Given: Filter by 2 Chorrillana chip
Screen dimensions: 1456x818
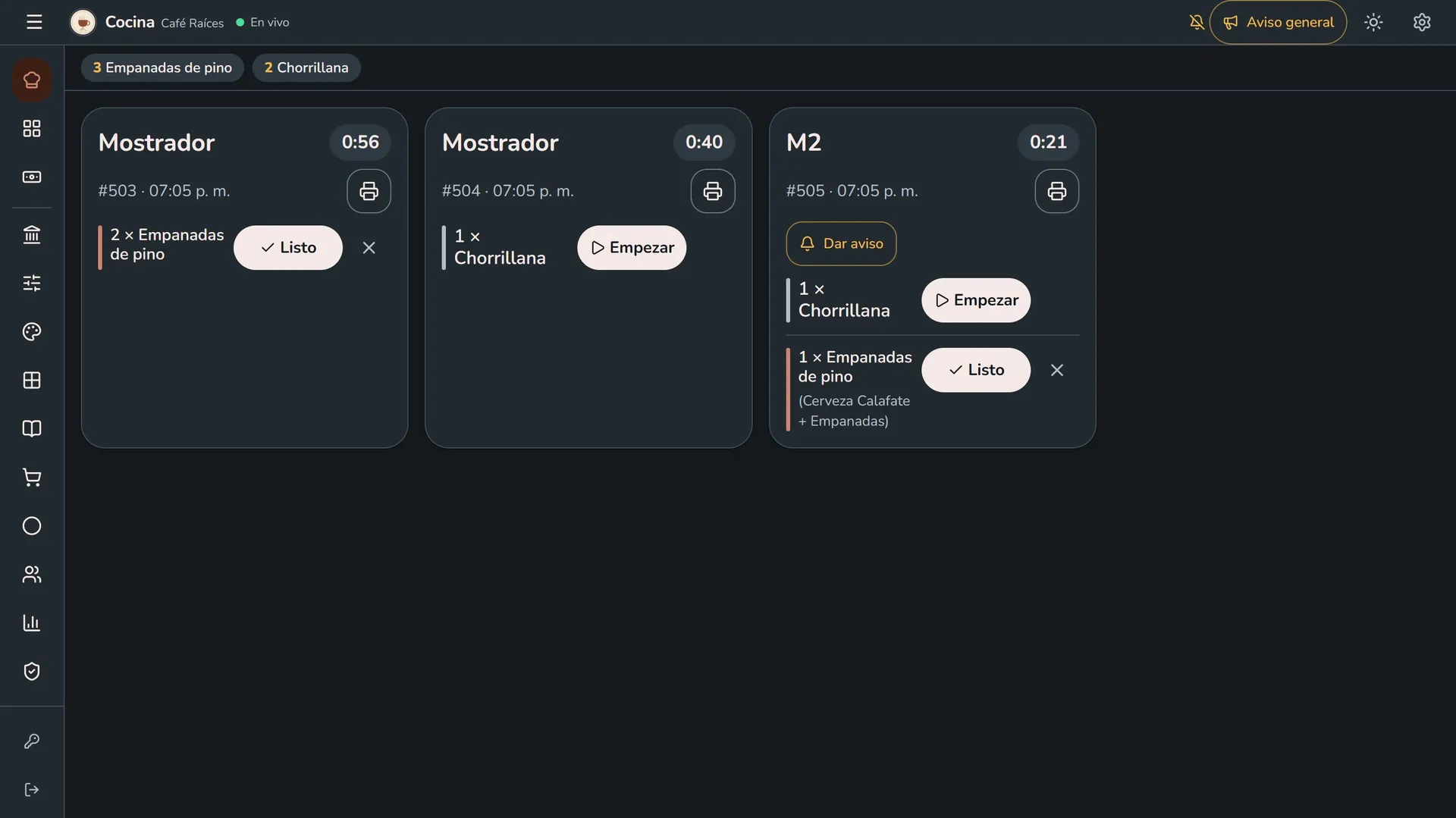Looking at the screenshot, I should coord(306,67).
